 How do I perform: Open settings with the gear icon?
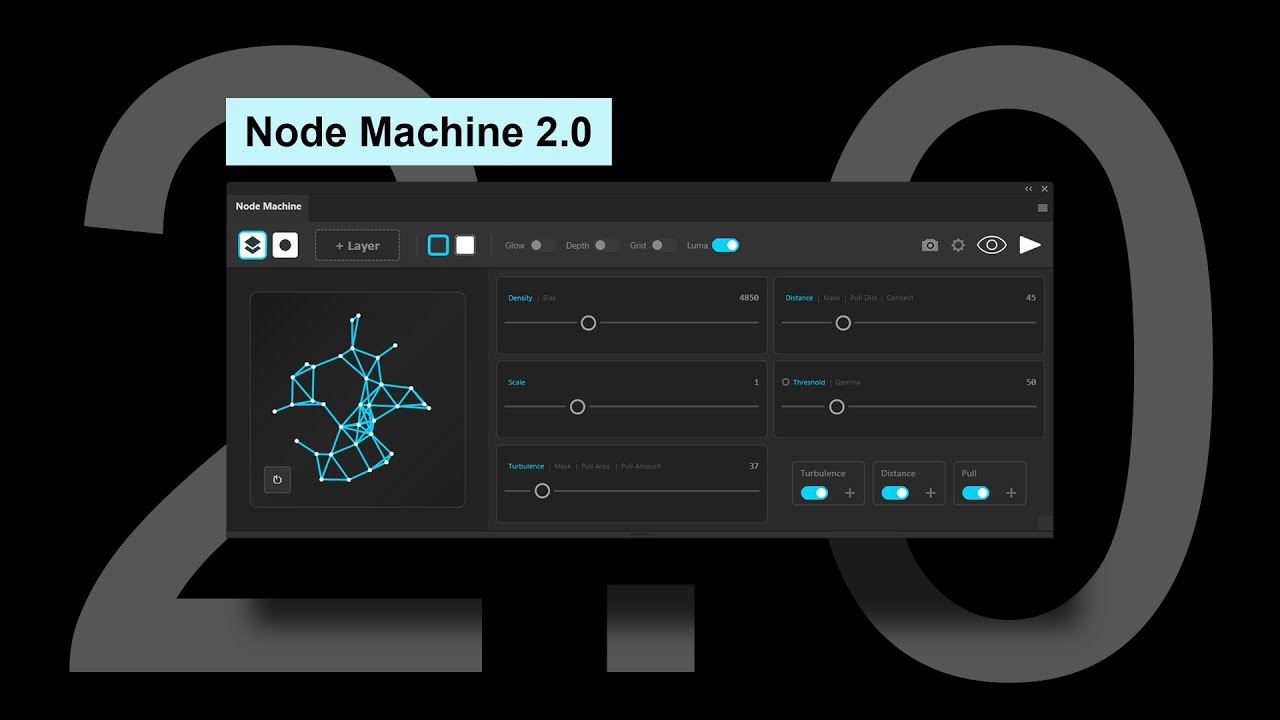tap(958, 245)
